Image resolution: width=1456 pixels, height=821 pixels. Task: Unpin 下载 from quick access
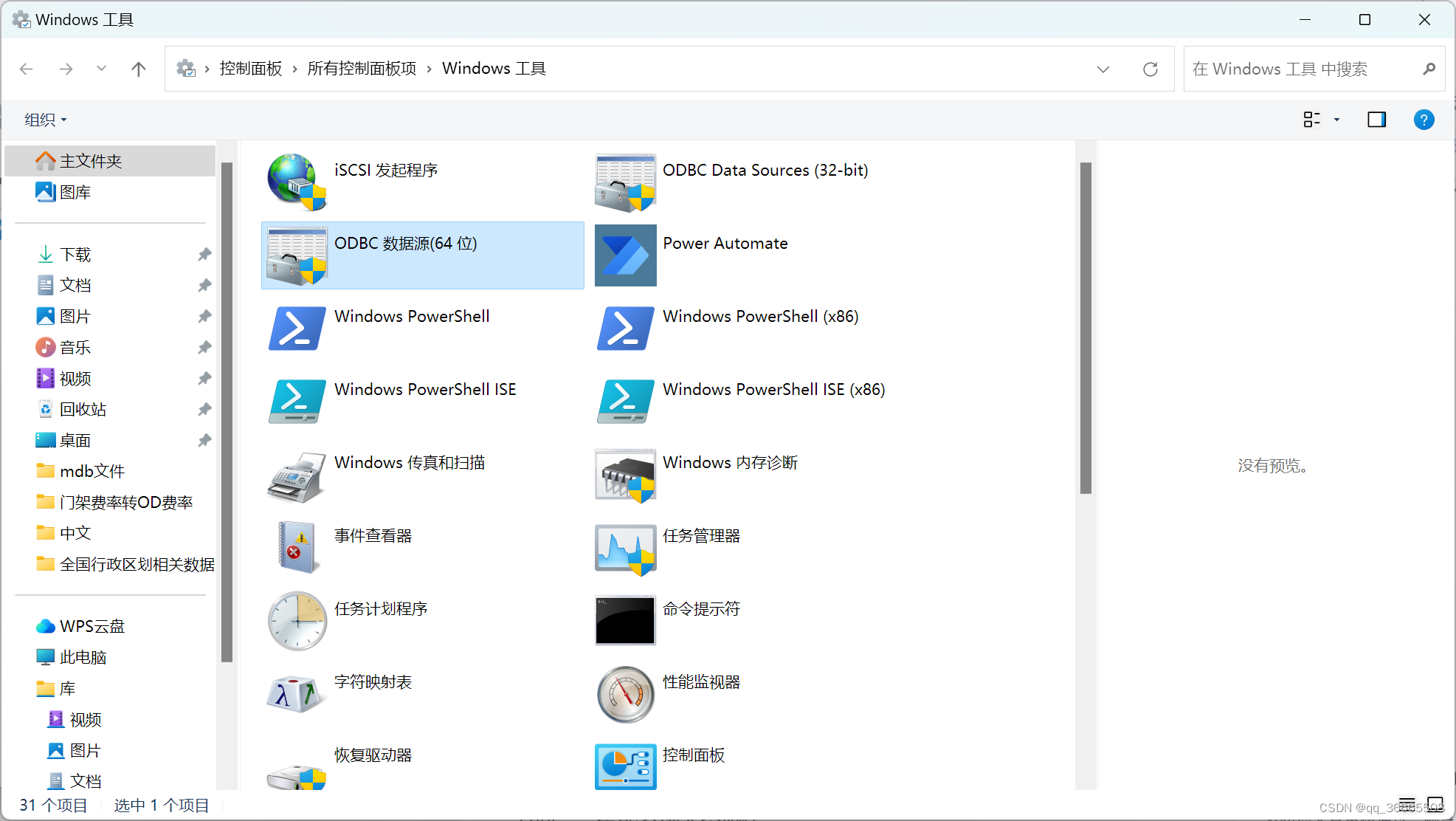point(204,254)
